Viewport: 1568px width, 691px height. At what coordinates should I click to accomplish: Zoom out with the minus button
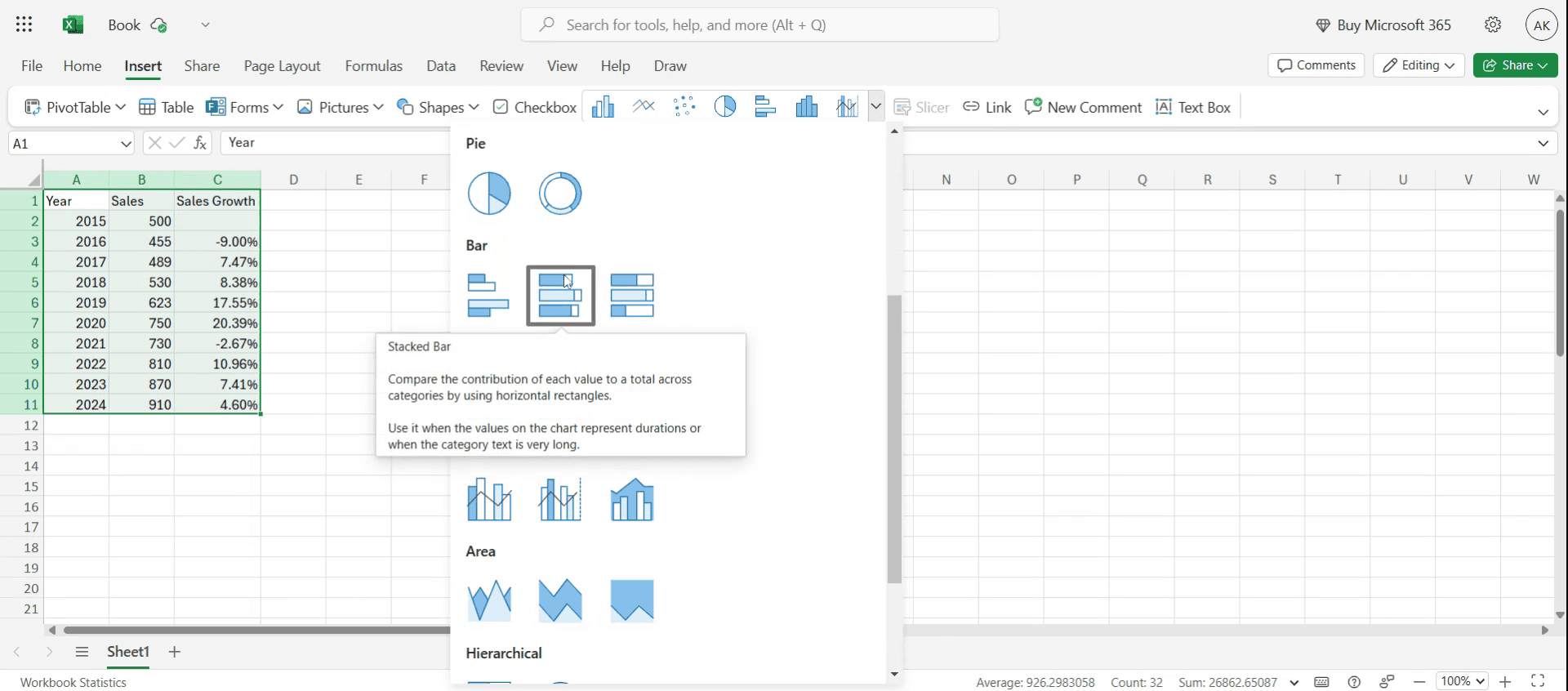(x=1420, y=682)
